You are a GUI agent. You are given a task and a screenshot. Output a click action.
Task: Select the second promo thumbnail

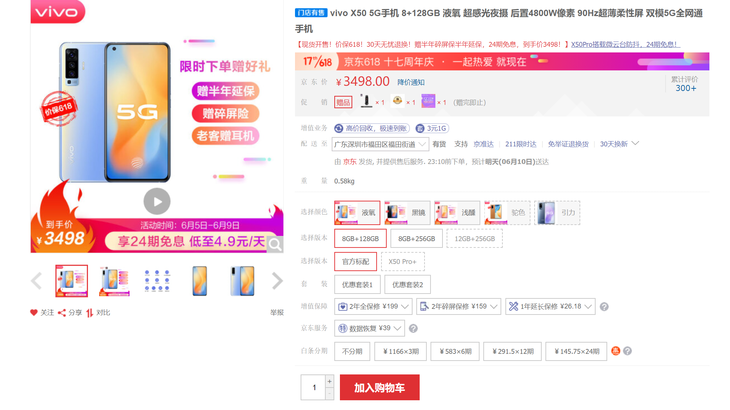coord(114,281)
